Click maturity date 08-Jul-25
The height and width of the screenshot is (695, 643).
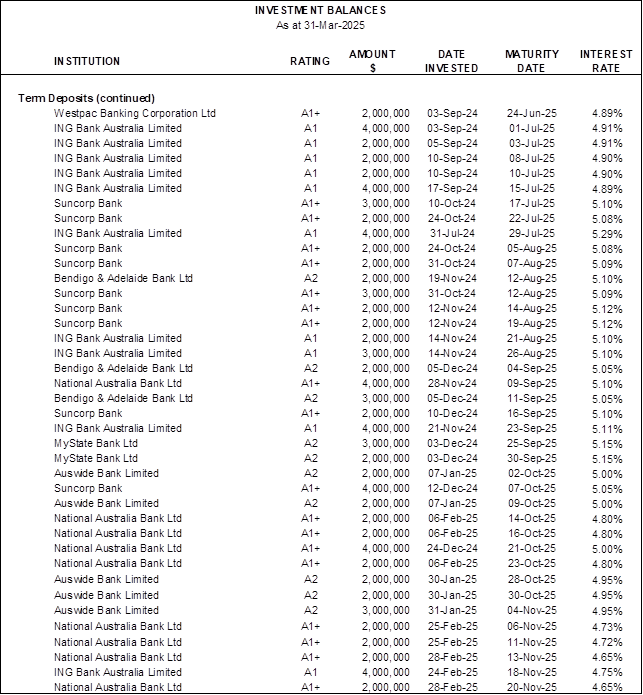tap(532, 159)
